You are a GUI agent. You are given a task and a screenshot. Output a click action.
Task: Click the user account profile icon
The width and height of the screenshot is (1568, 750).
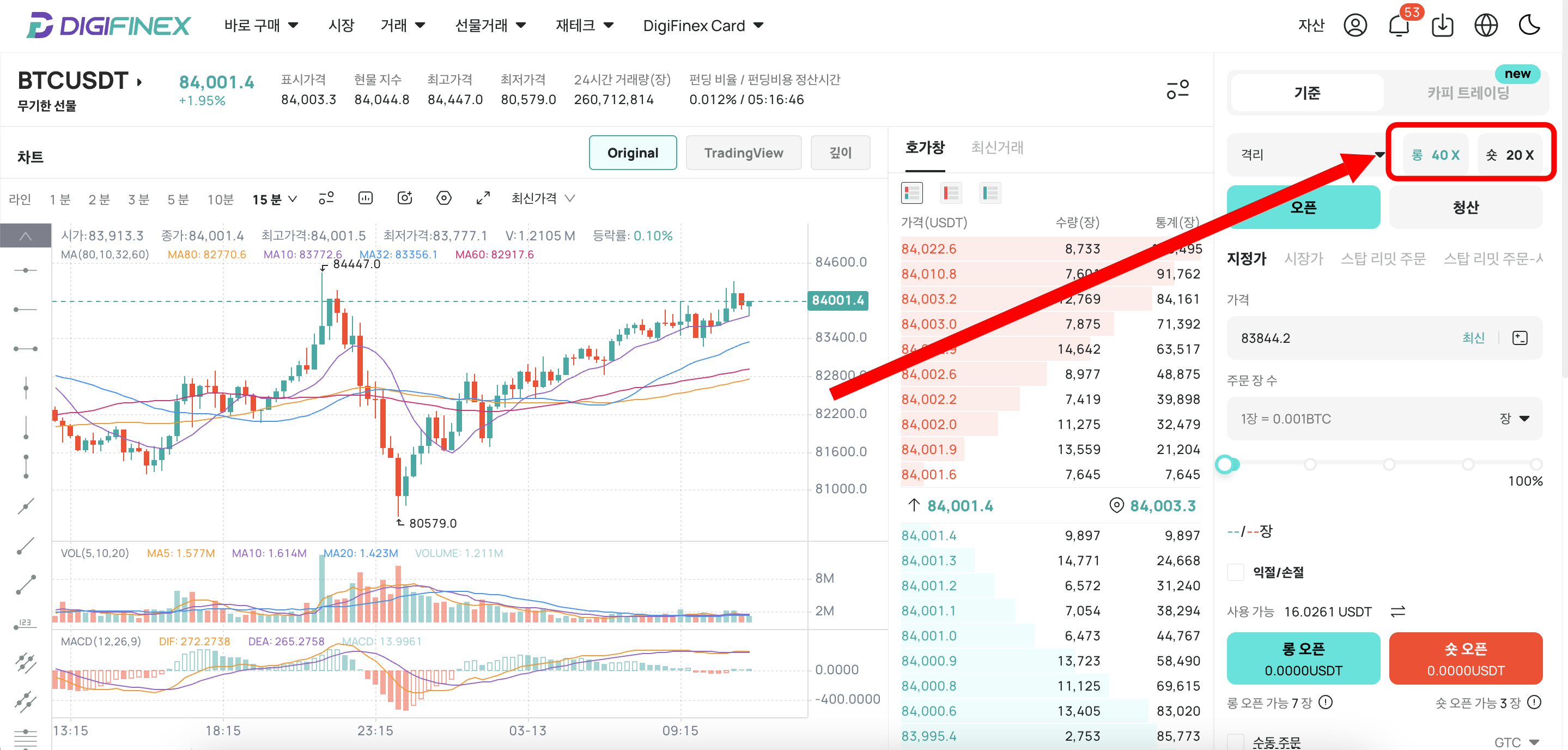tap(1355, 26)
